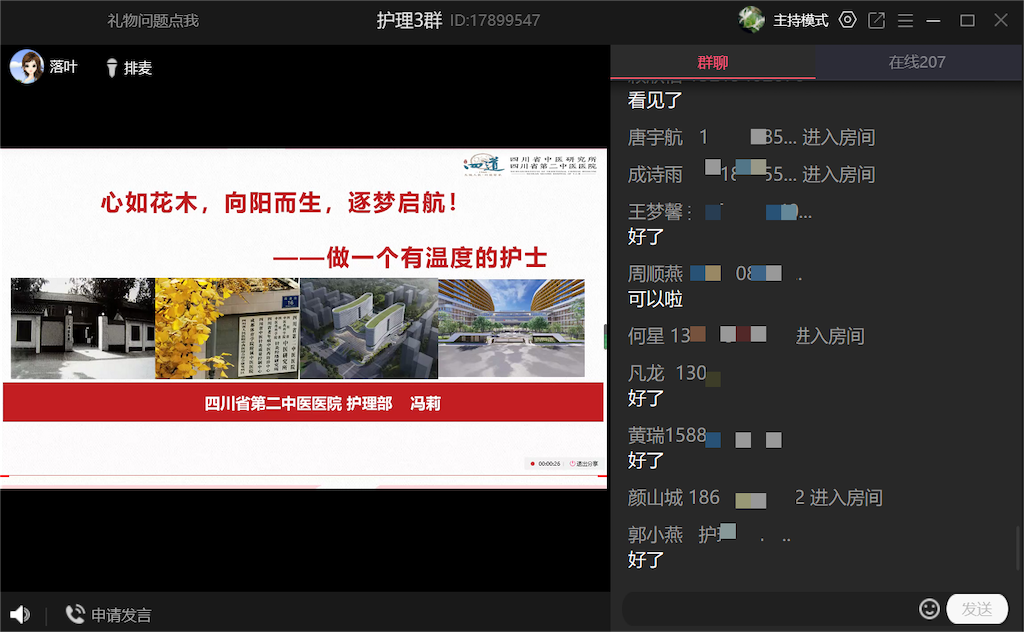Click the 可以啦 chat message
The width and height of the screenshot is (1024, 632).
[x=655, y=299]
